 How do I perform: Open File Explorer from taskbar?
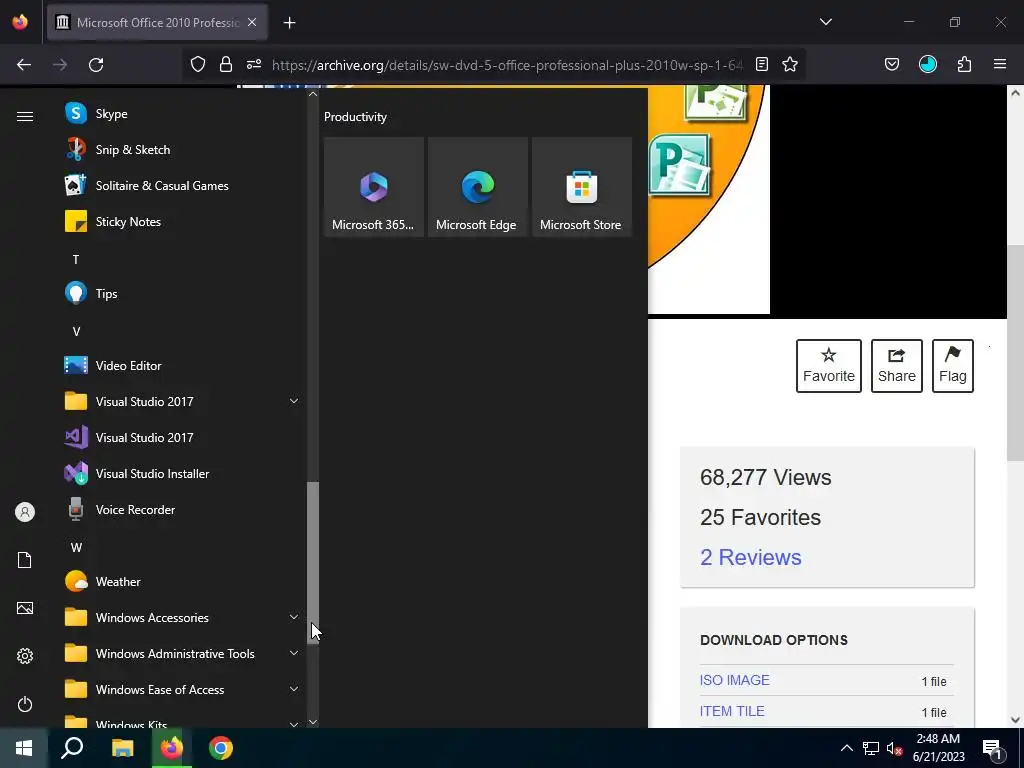122,748
